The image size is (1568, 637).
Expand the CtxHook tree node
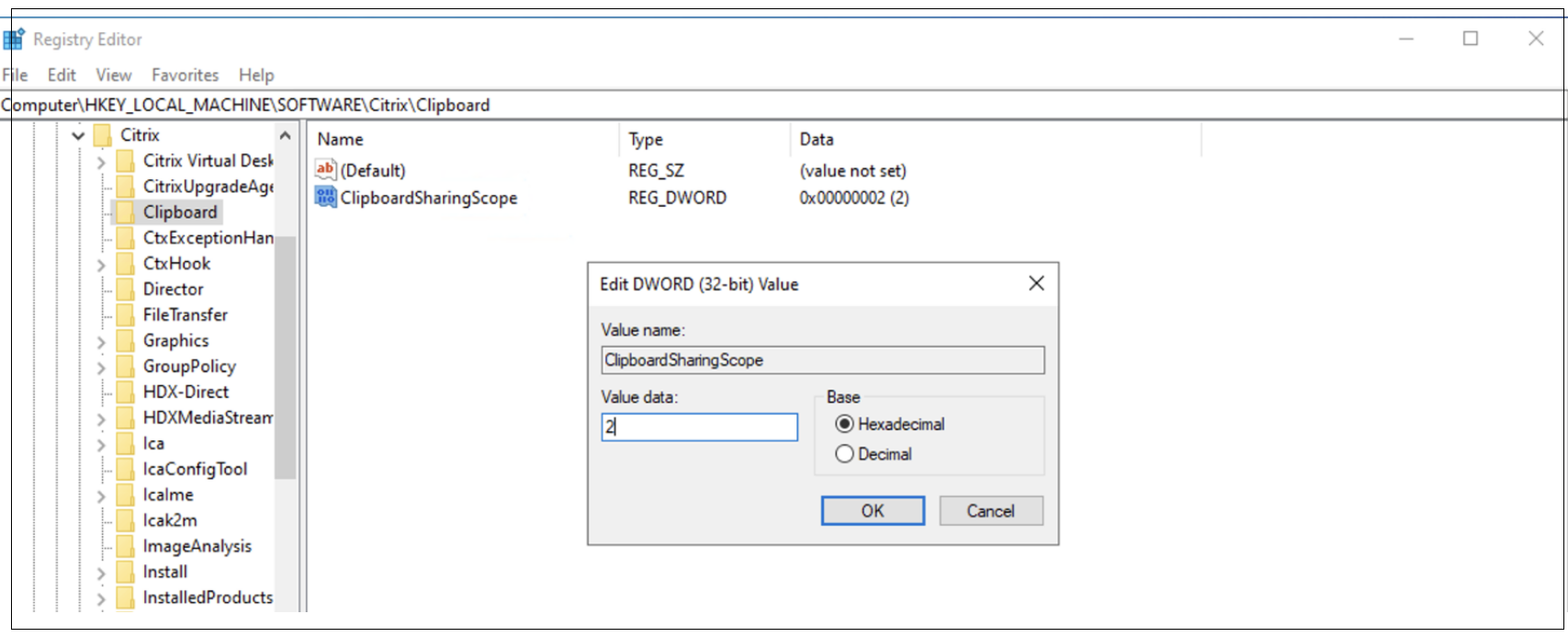[101, 265]
